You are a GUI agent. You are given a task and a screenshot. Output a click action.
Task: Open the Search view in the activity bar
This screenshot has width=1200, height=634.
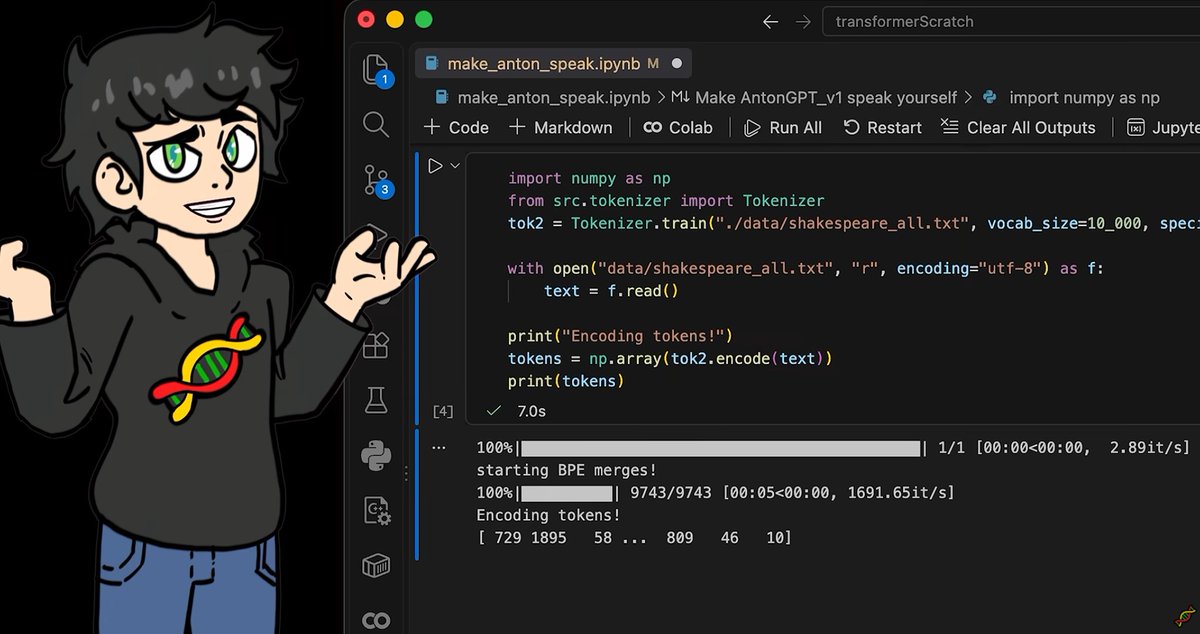[x=376, y=124]
